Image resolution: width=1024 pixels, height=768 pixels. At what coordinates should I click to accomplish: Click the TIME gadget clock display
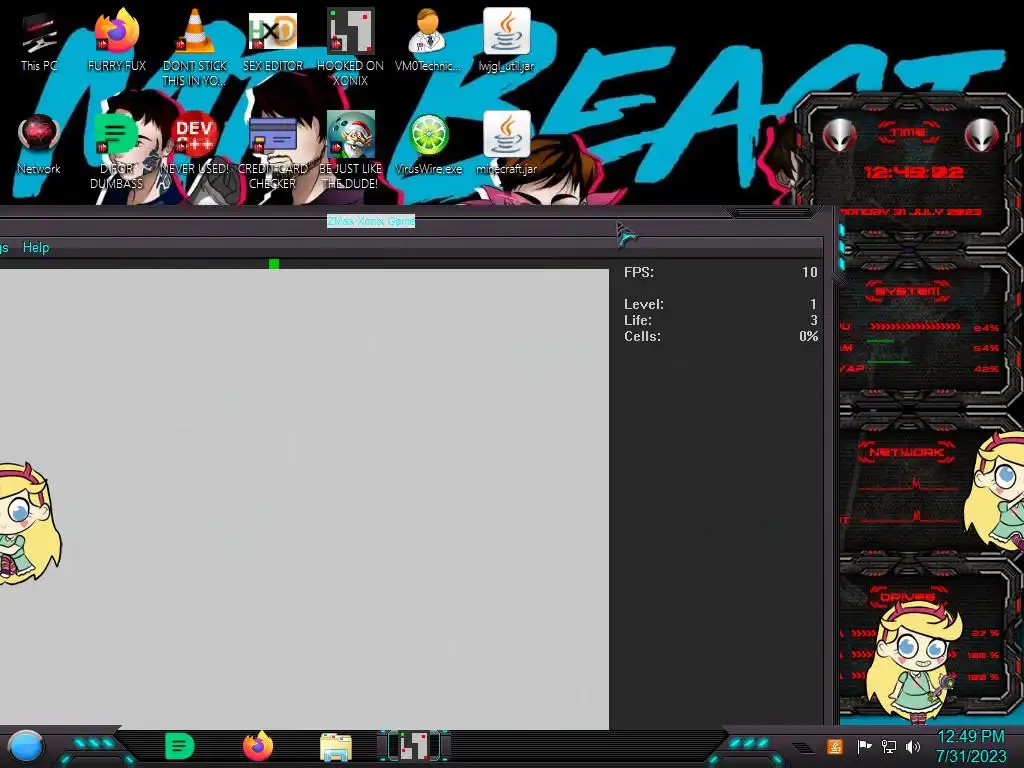(x=914, y=172)
